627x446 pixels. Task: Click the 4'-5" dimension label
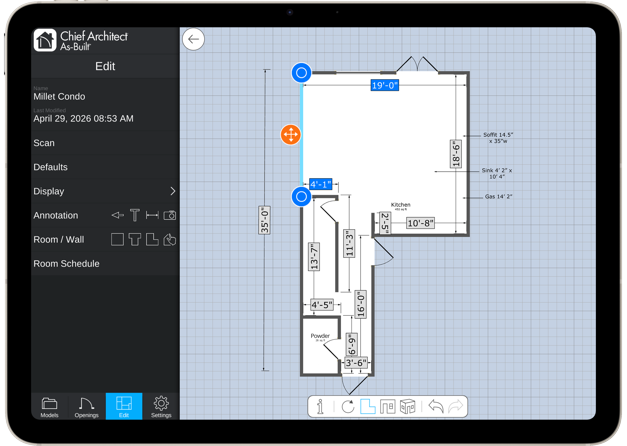(322, 305)
